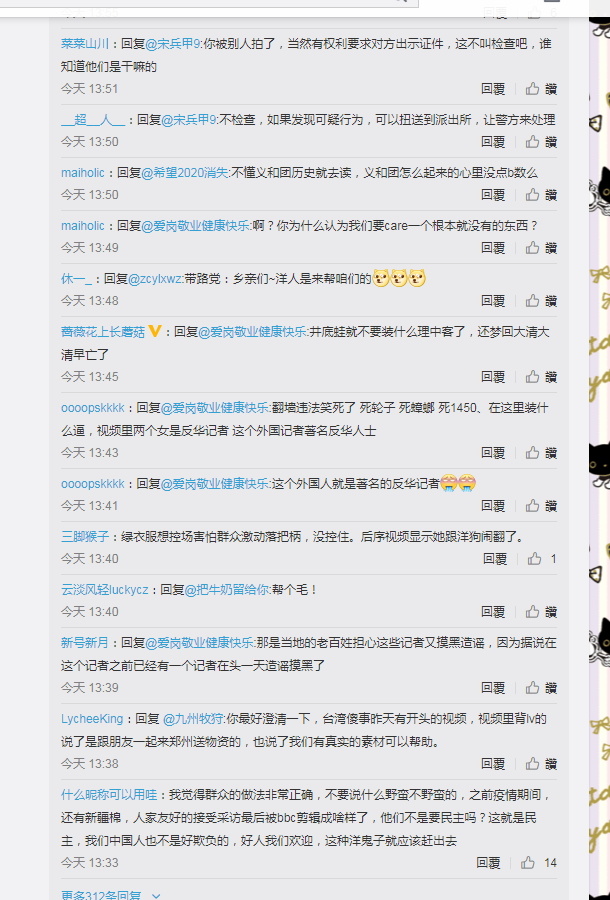Image resolution: width=610 pixels, height=900 pixels.
Task: Like 什么昵称可以用哇's comment with 14 likes
Action: click(539, 863)
